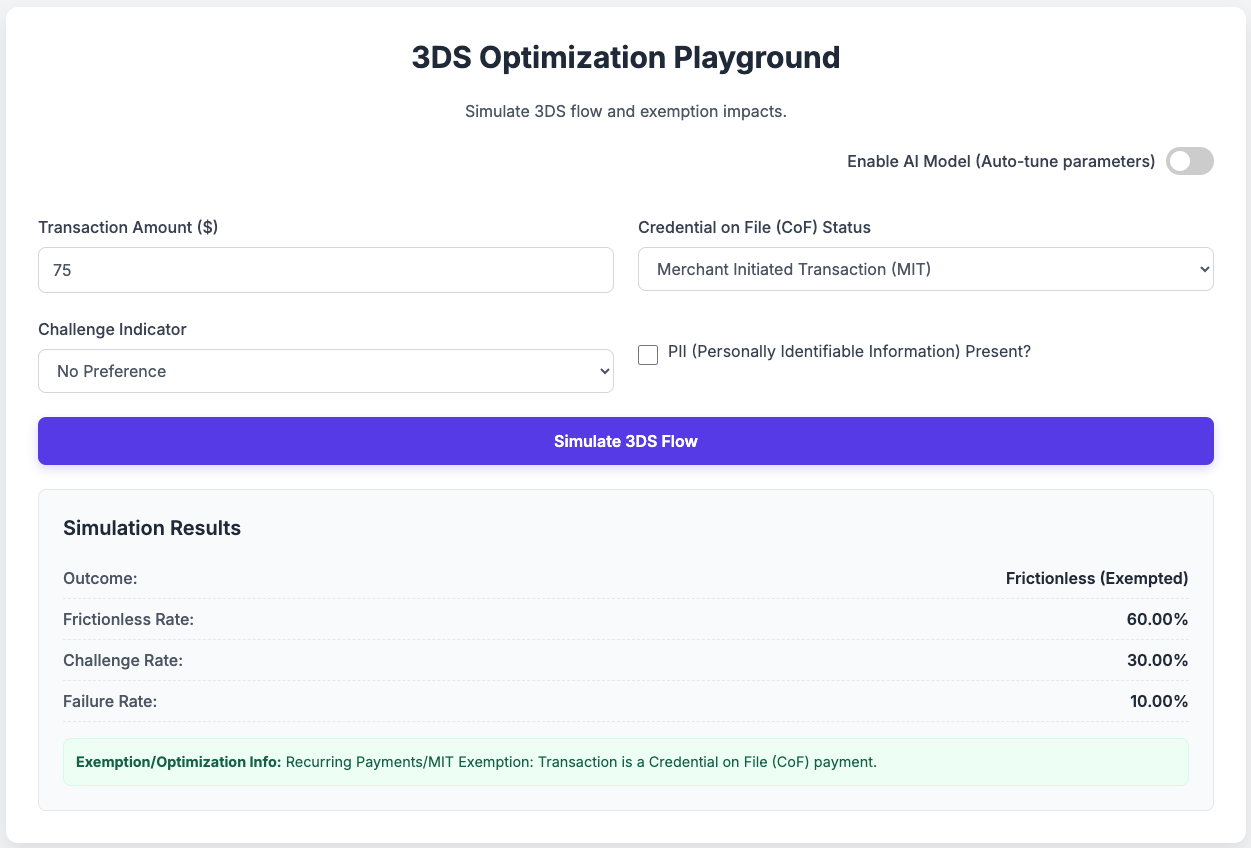This screenshot has height=848, width=1251.
Task: Click the 60.00% Frictionless Rate value
Action: 1157,619
